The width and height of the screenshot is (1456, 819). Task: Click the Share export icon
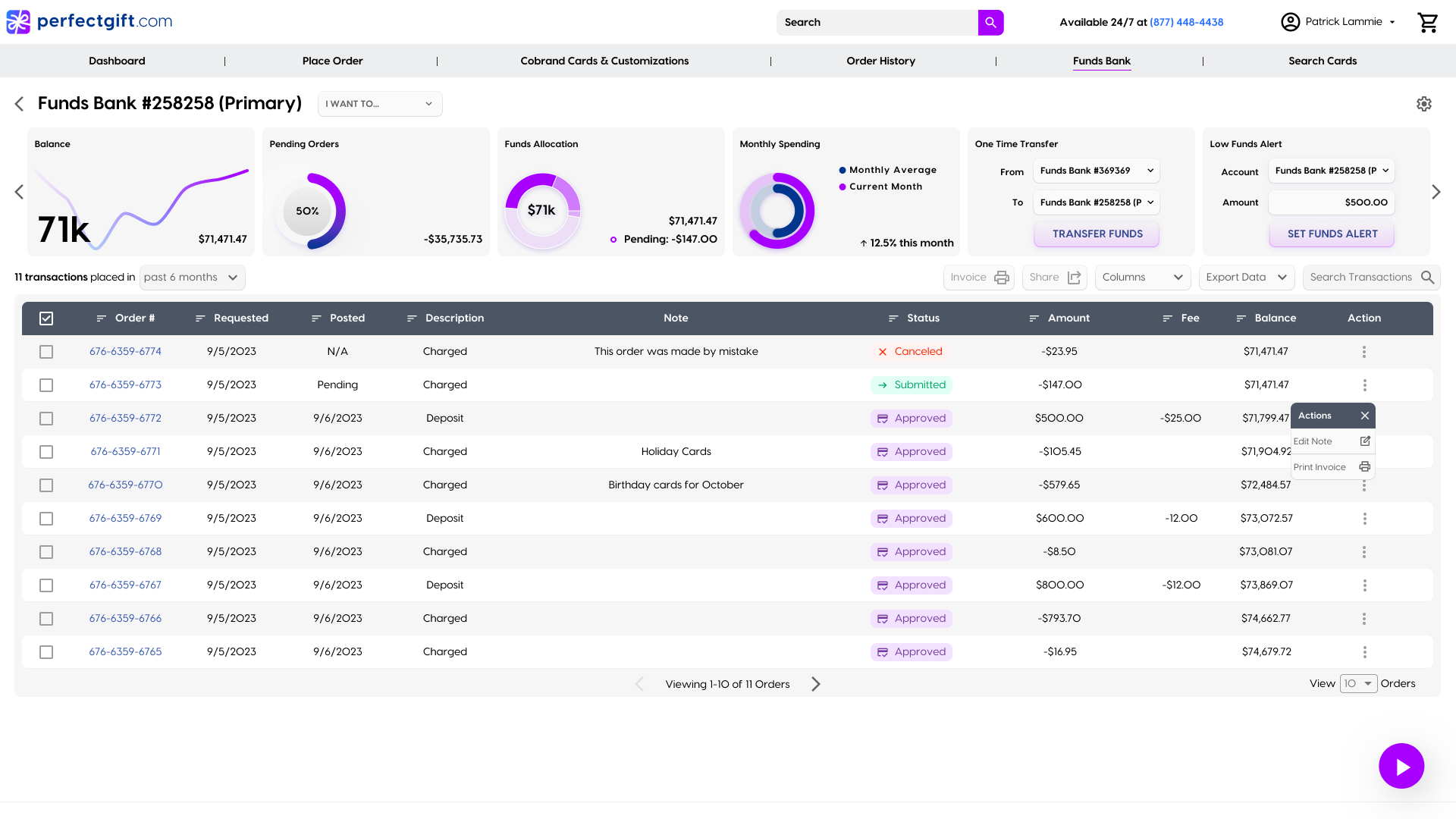(x=1074, y=278)
